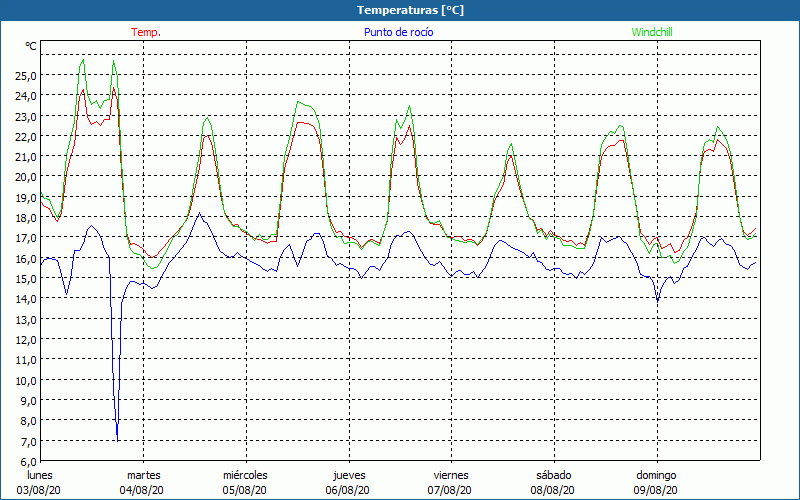Click the 'Windchill' green legend label

652,32
